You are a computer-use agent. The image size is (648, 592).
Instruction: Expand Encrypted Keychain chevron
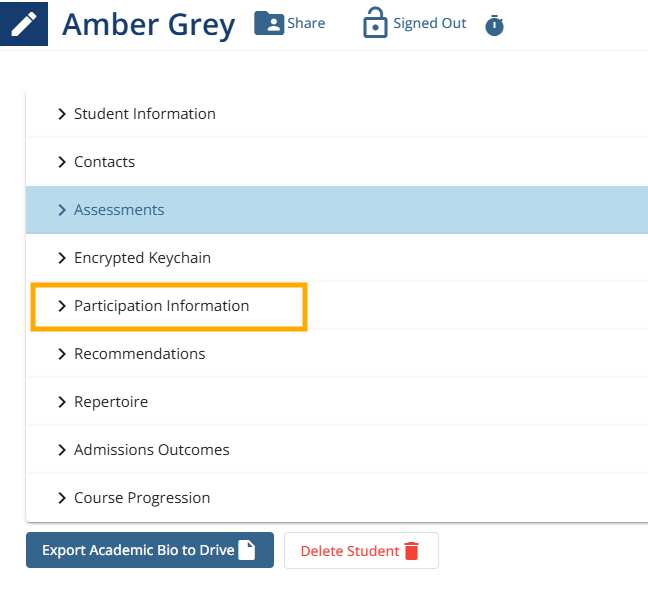pyautogui.click(x=62, y=258)
